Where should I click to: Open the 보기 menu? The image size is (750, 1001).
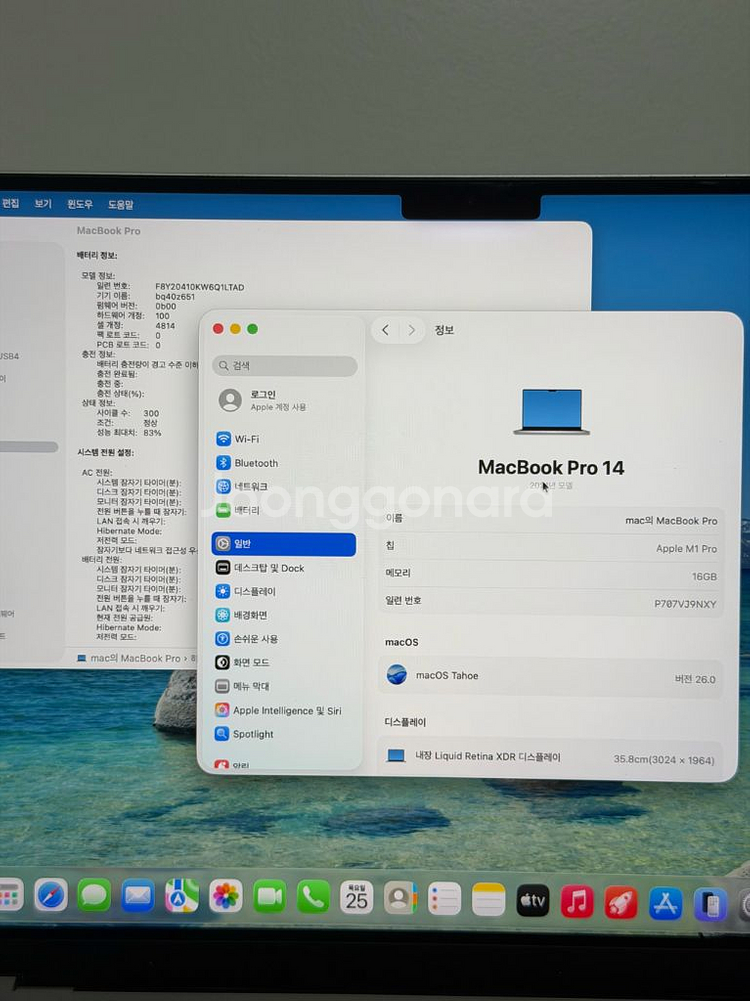tap(43, 204)
